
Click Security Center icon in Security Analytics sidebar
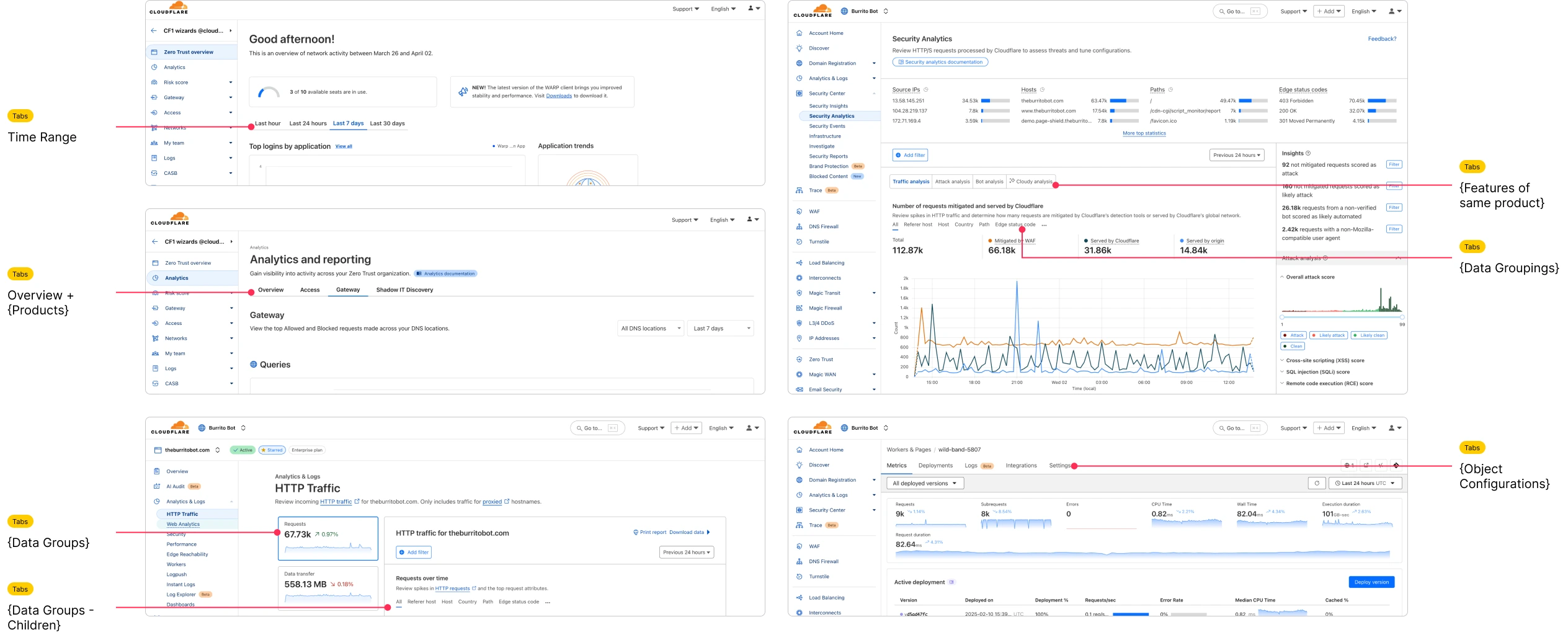799,94
